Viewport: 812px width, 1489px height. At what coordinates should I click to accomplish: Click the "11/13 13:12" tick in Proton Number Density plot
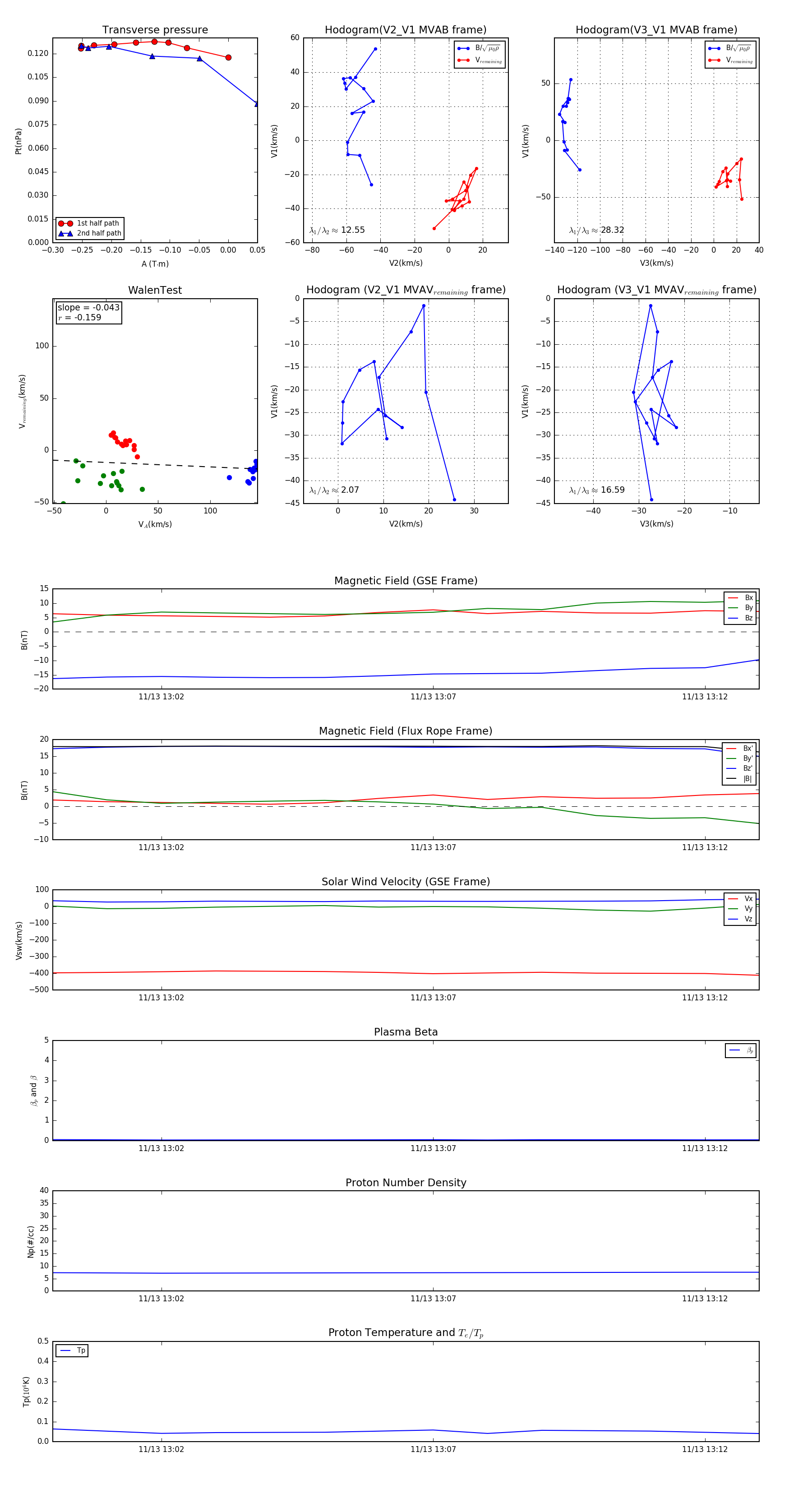pyautogui.click(x=705, y=1299)
